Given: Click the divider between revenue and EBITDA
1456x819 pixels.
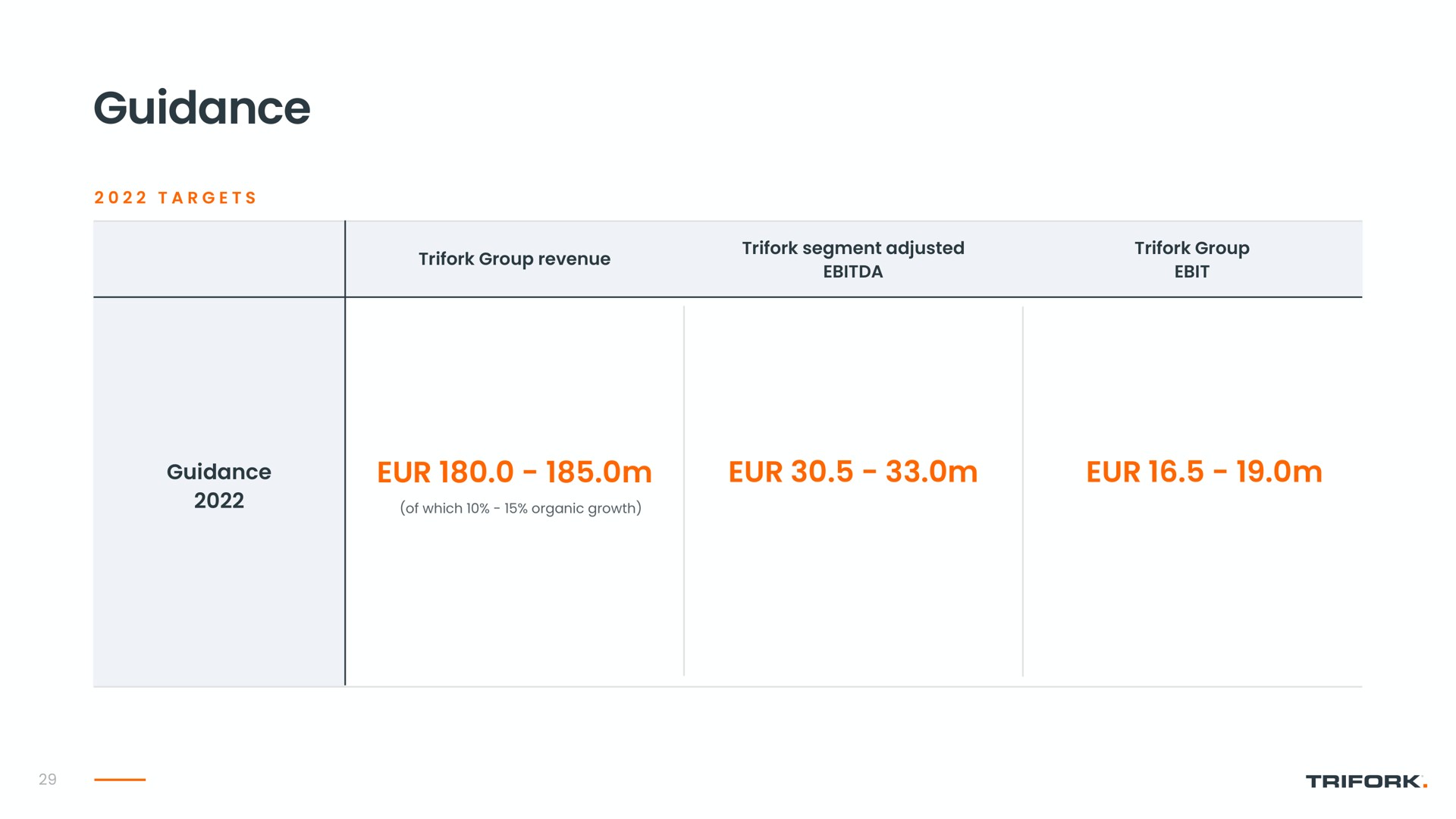Looking at the screenshot, I should pyautogui.click(x=684, y=491).
